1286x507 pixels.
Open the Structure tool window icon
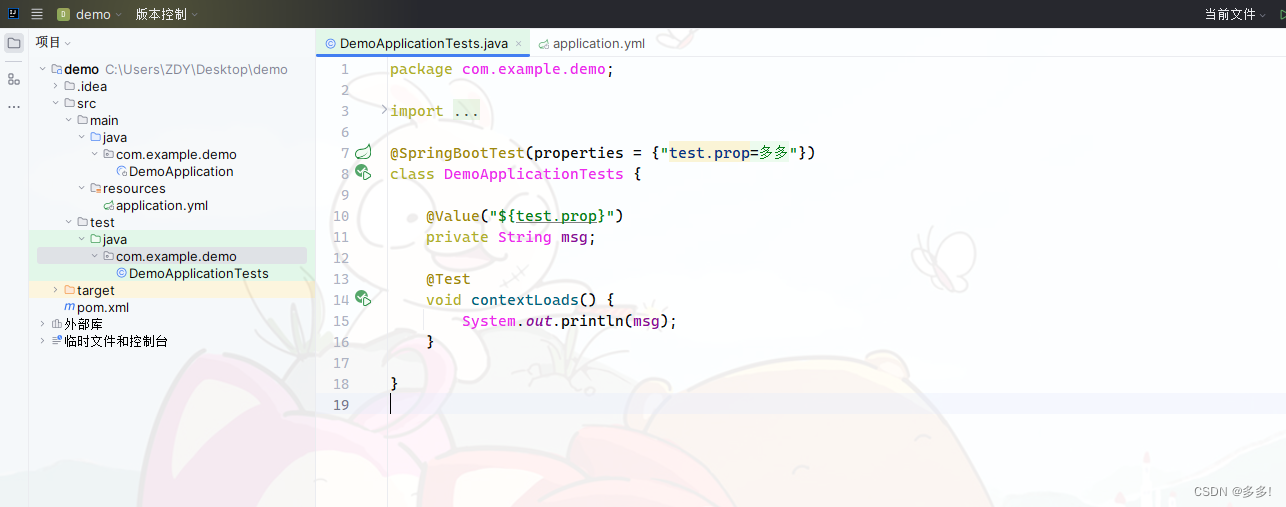14,79
